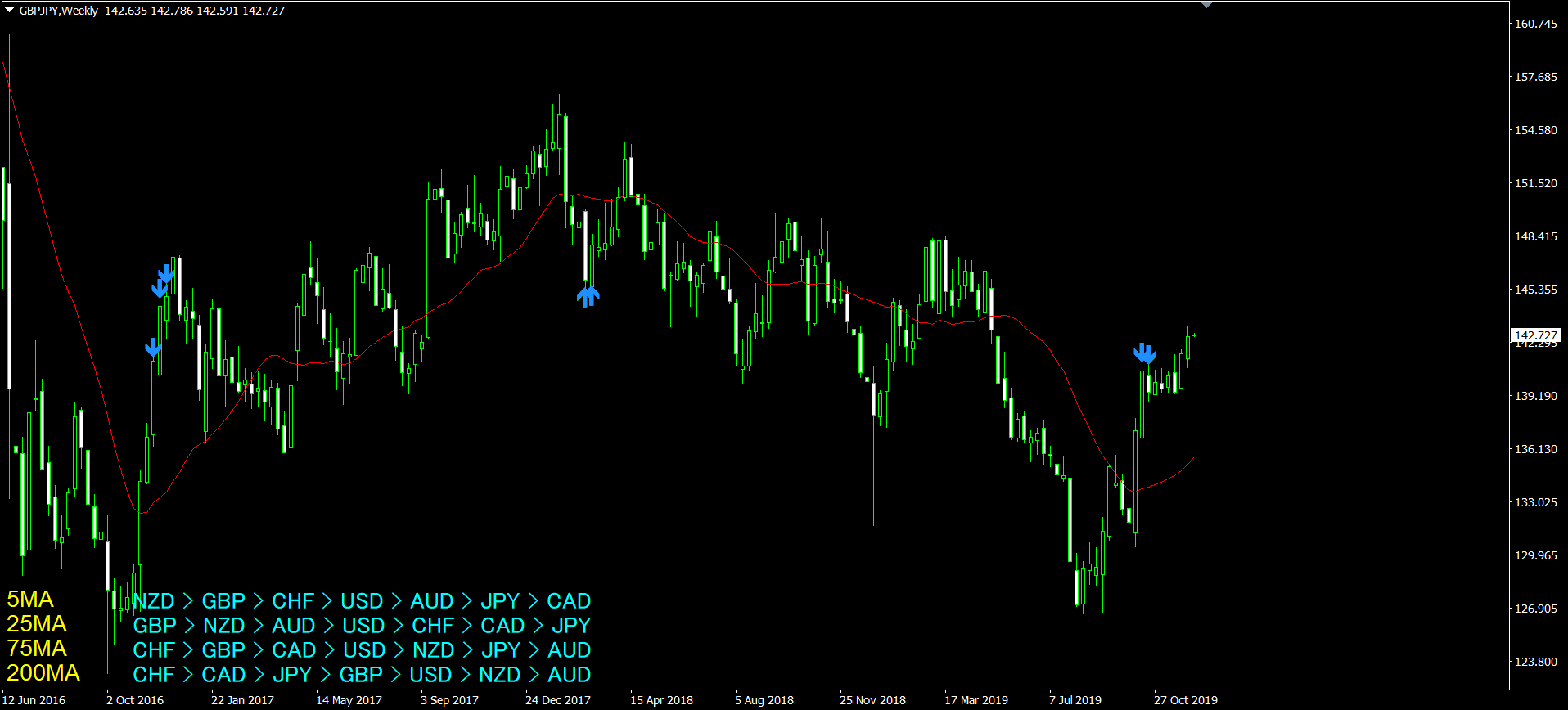Image resolution: width=1568 pixels, height=710 pixels.
Task: Click the 12 Jun 2016 date axis label
Action: point(34,700)
